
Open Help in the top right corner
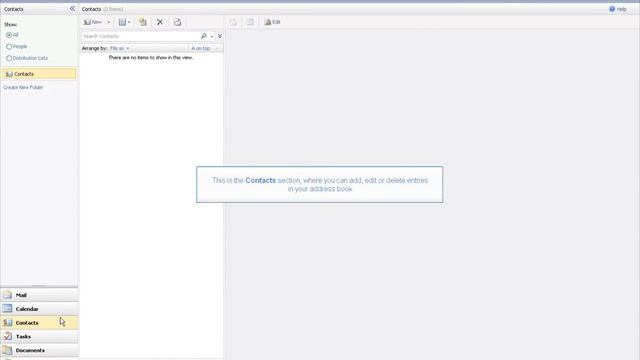(x=618, y=9)
